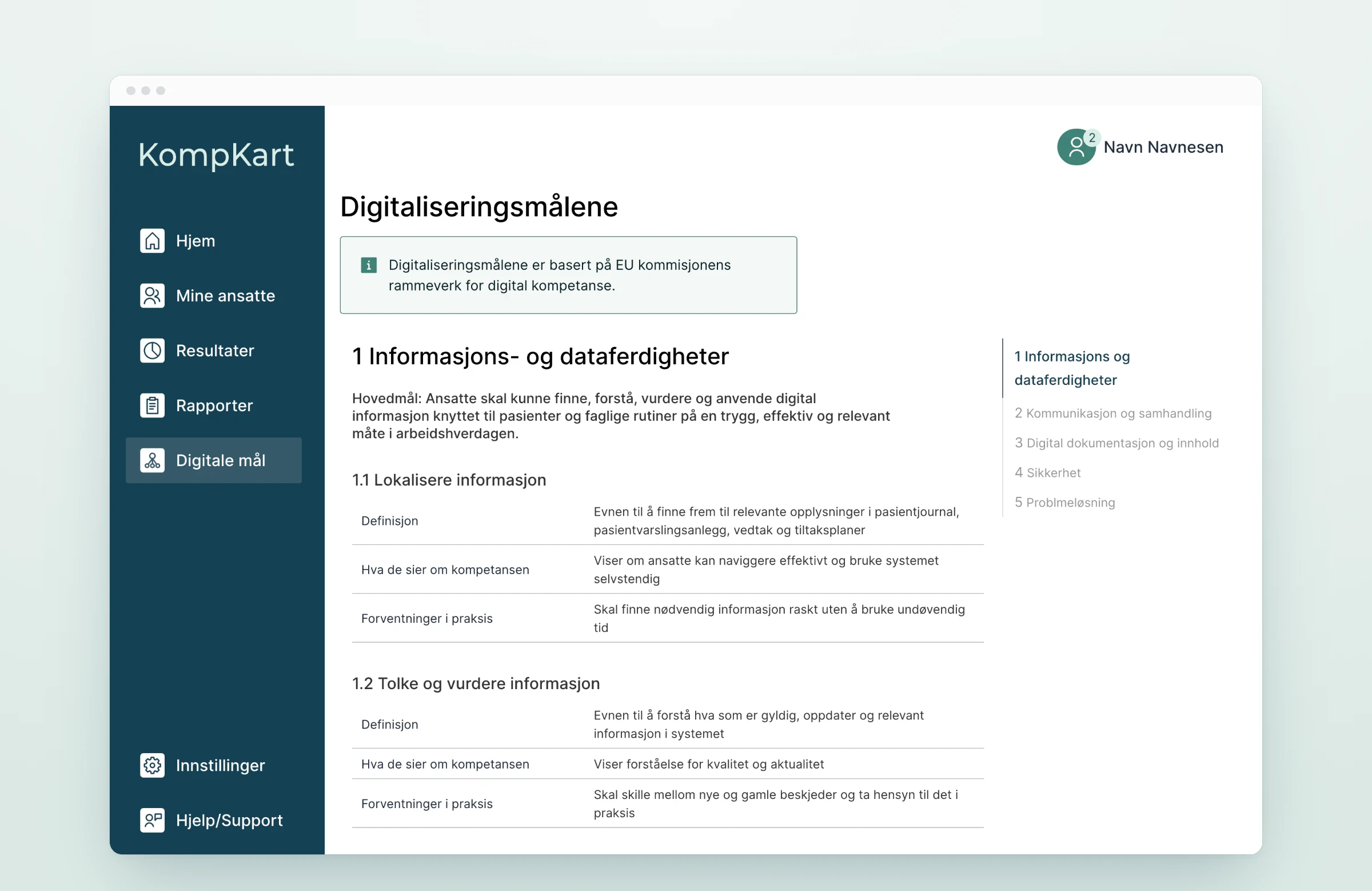Click the notification badge showing 2
This screenshot has height=891, width=1372.
click(1092, 138)
